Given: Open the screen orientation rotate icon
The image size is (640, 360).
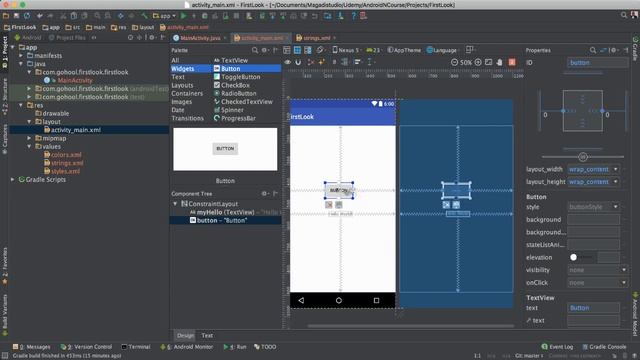Looking at the screenshot, I should click(321, 50).
